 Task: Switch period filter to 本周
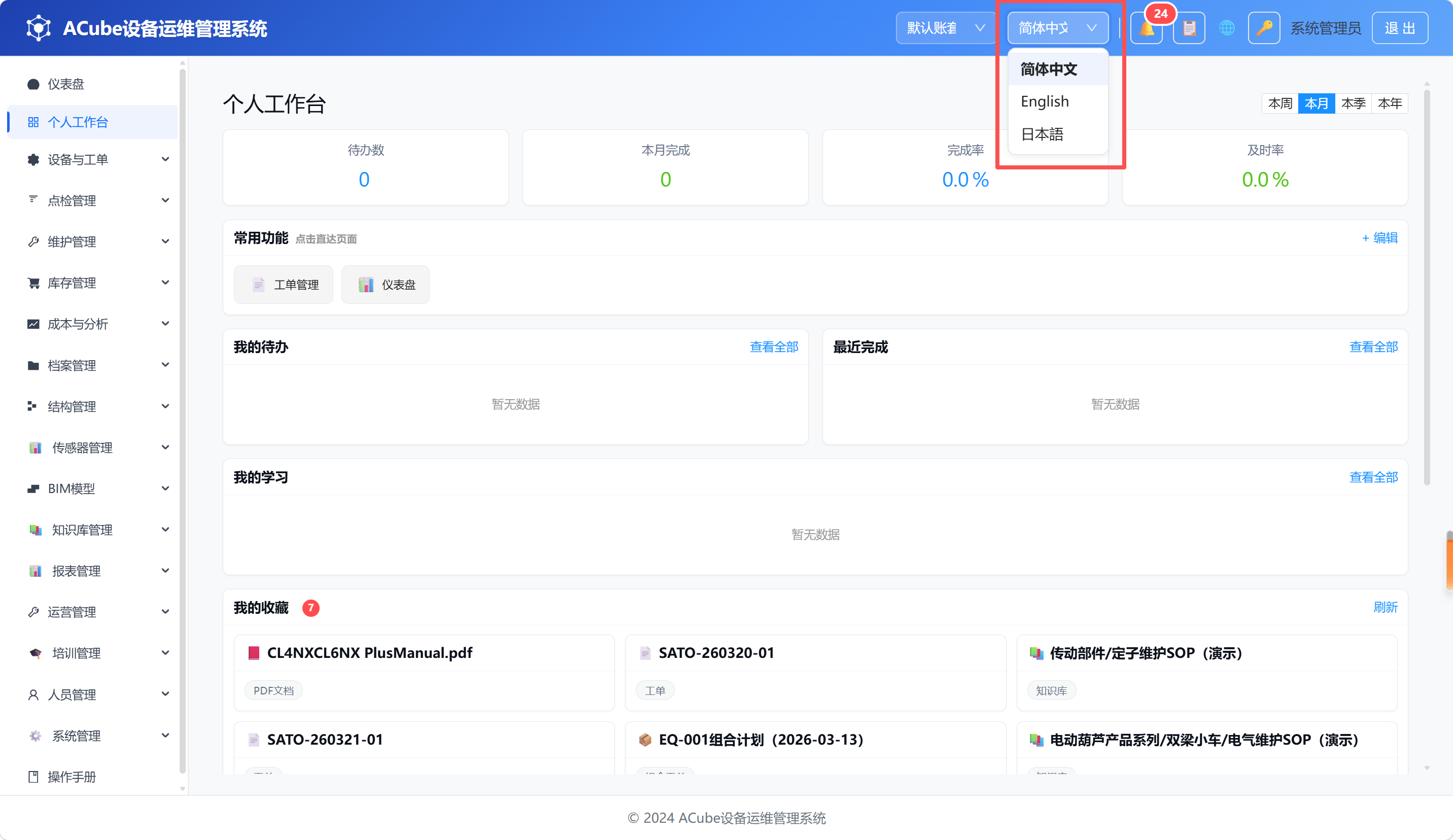tap(1280, 103)
